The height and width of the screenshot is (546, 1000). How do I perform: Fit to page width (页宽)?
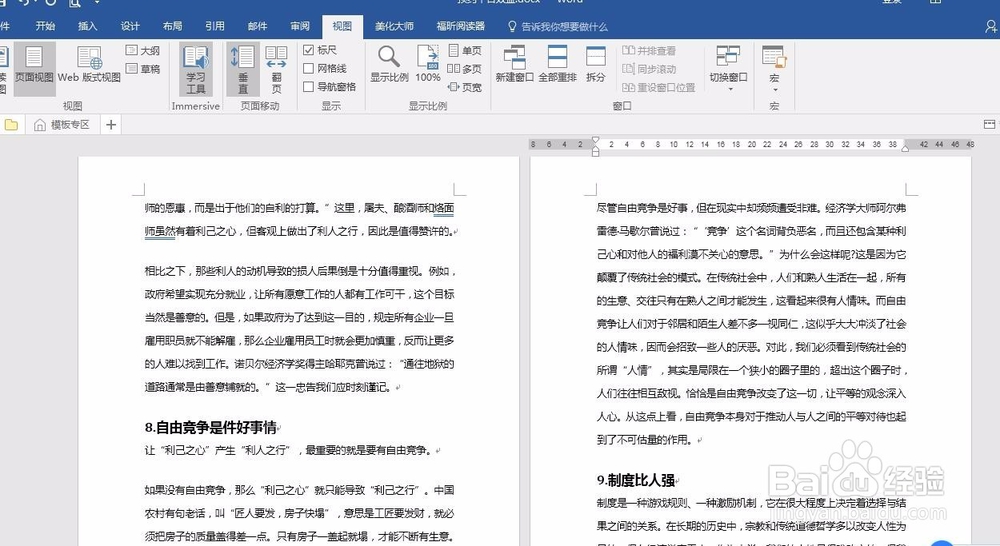[x=465, y=87]
